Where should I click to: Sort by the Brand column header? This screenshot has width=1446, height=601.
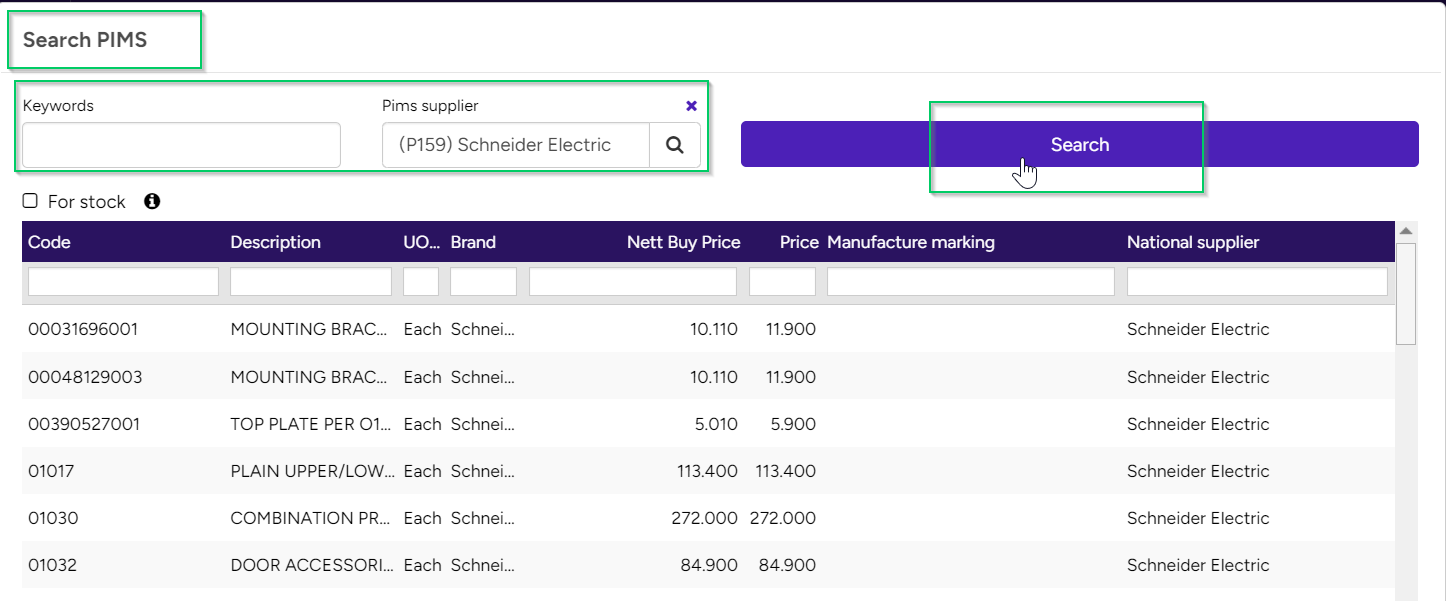click(x=473, y=242)
